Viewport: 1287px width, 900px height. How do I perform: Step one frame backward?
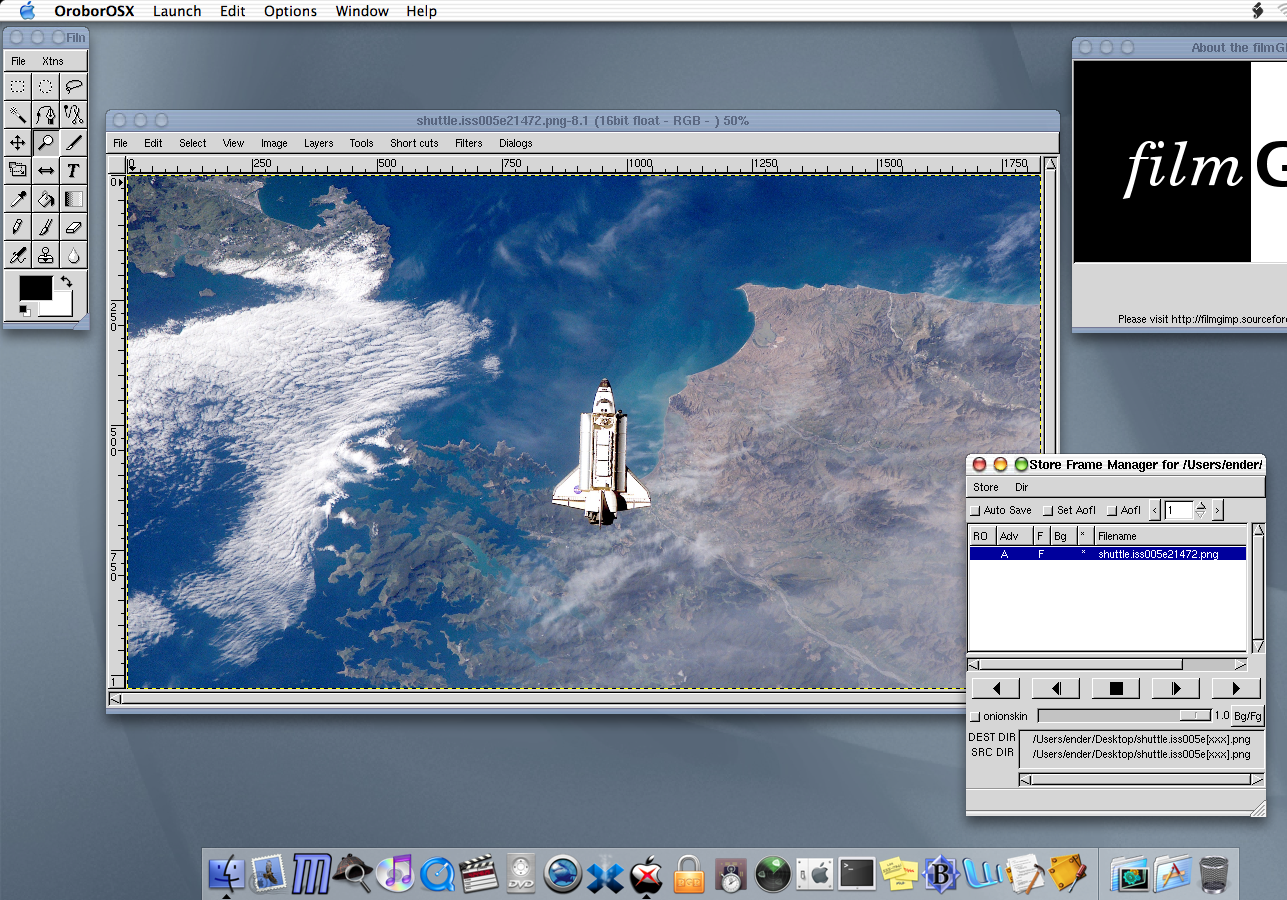[x=1055, y=688]
